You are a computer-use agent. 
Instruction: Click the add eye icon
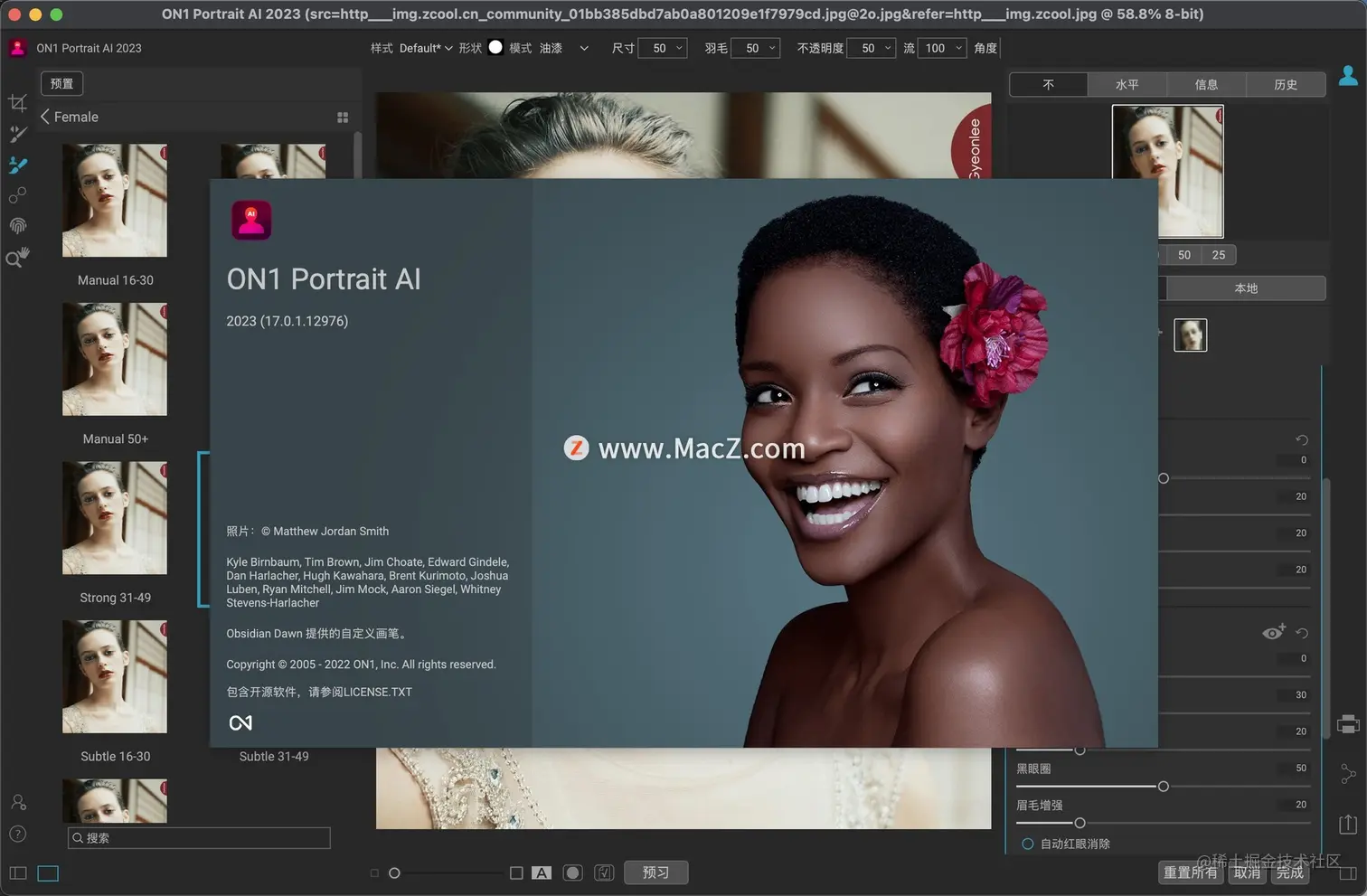(1273, 632)
